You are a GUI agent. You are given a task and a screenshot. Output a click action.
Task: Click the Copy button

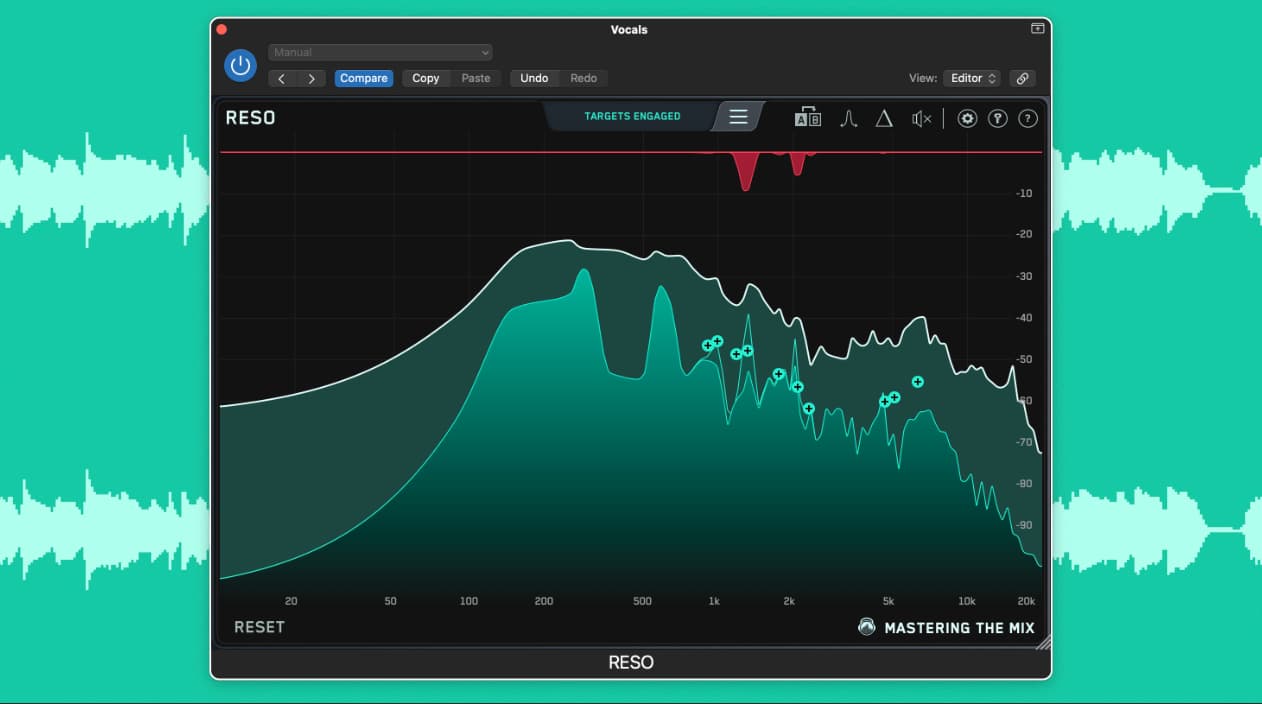(x=426, y=78)
